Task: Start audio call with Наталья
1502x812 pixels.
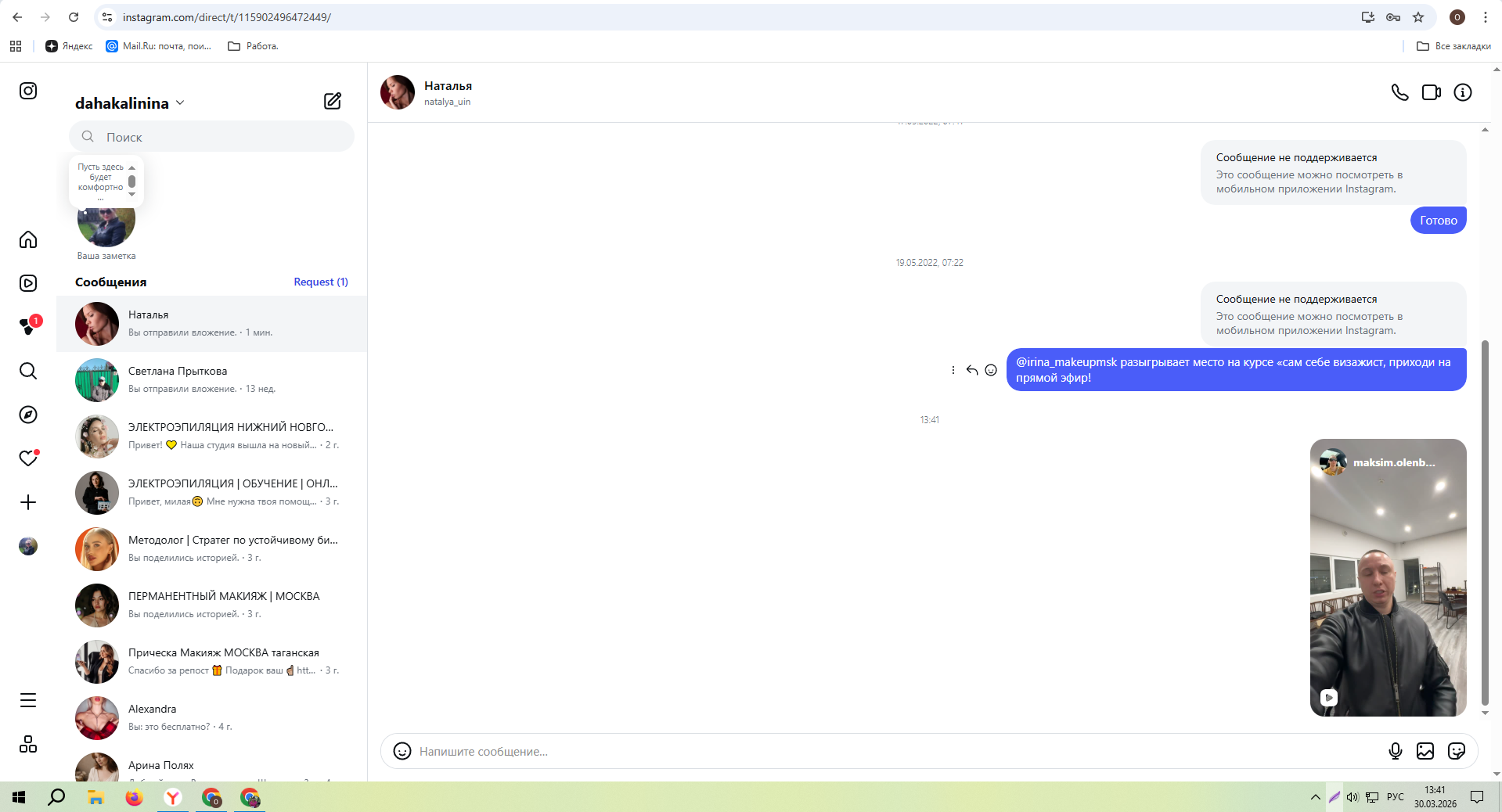Action: [x=1400, y=92]
